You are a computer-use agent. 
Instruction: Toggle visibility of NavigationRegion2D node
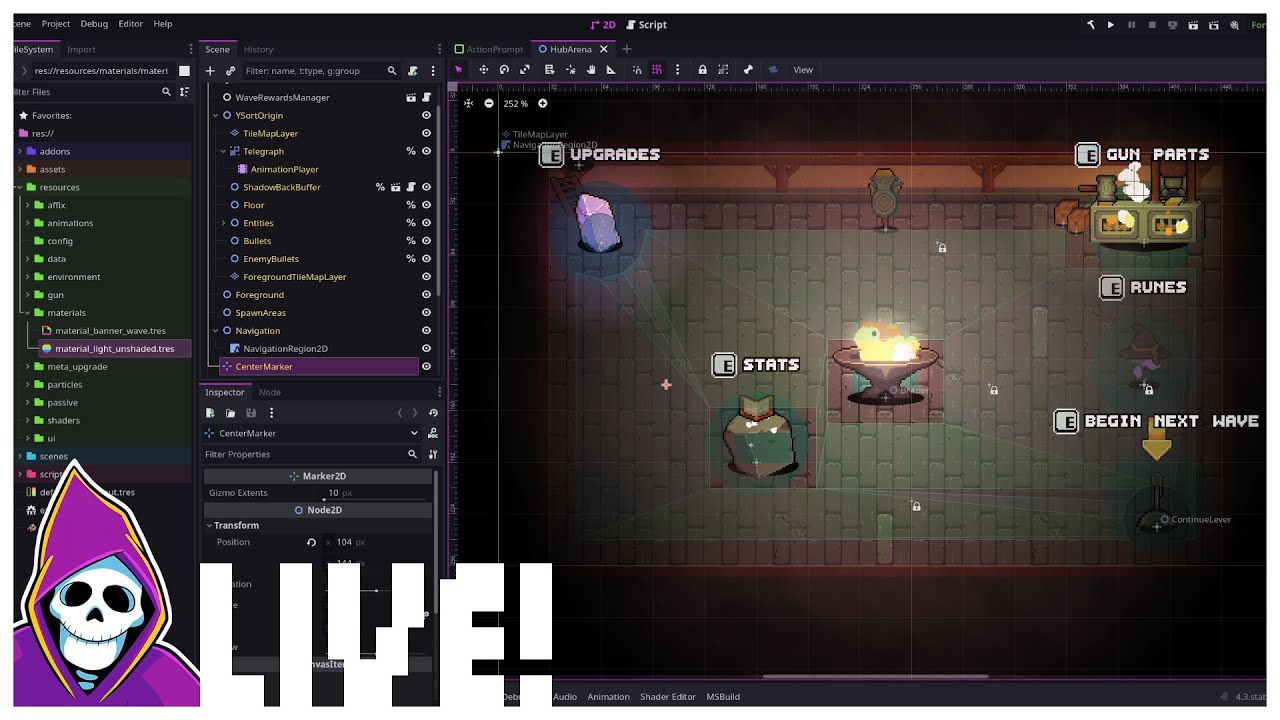[426, 349]
